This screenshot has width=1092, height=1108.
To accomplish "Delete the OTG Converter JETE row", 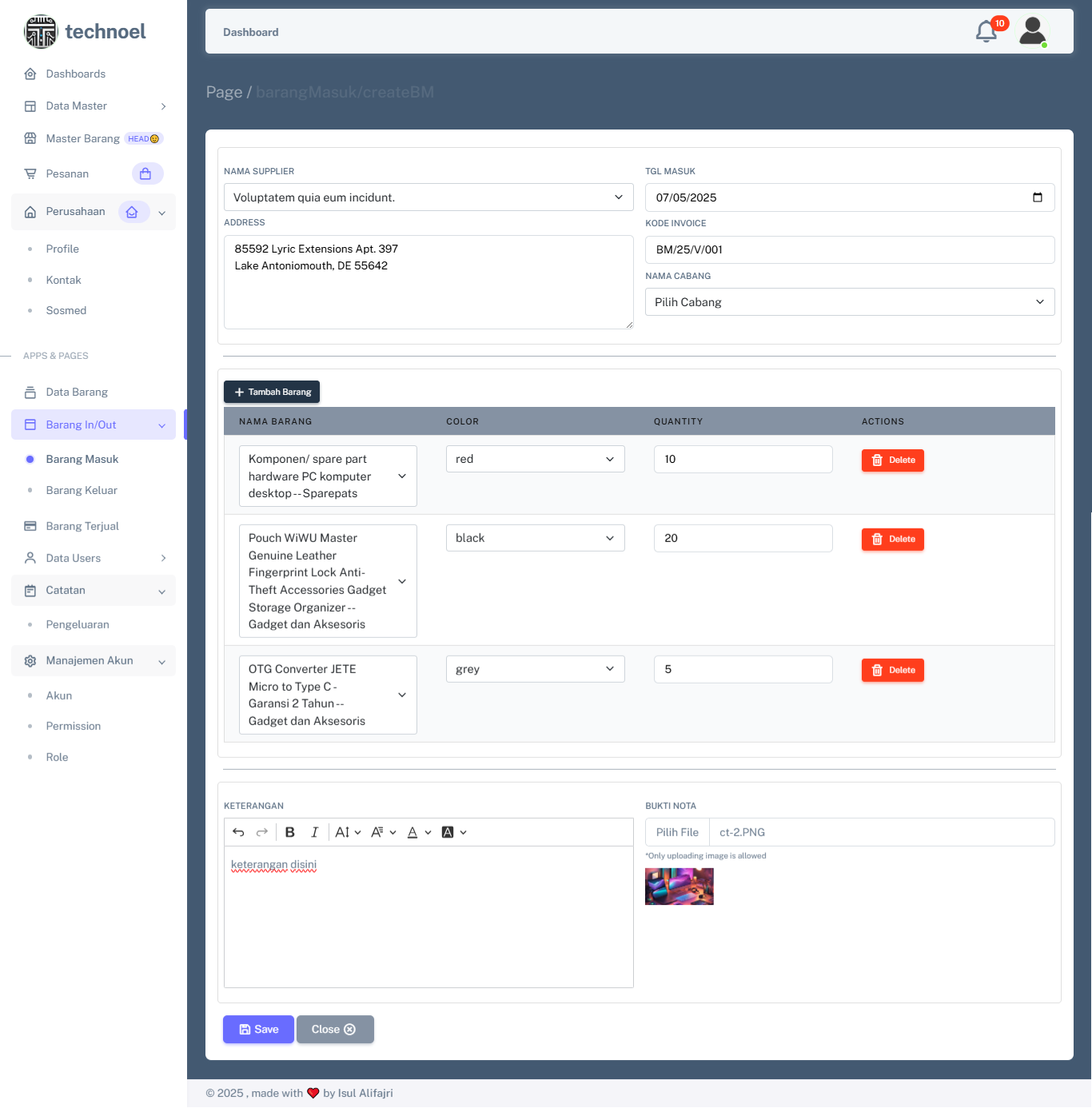I will click(x=892, y=670).
